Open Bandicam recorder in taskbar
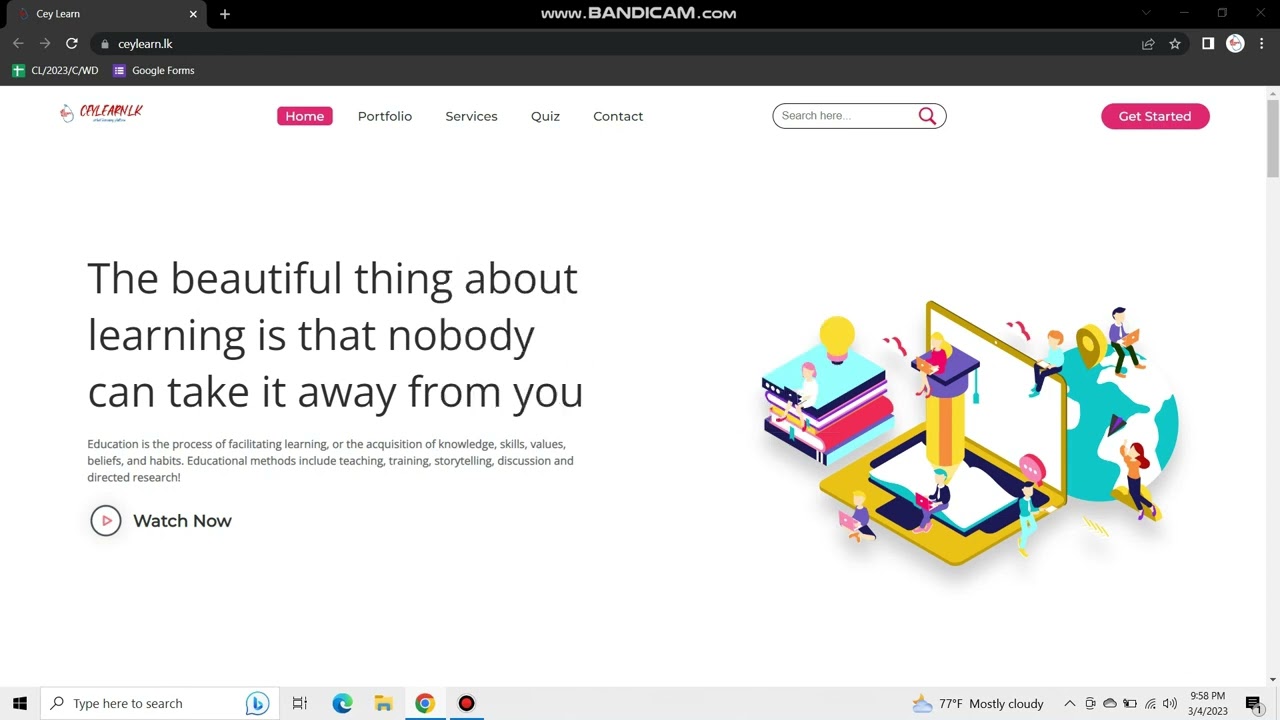 pyautogui.click(x=466, y=703)
